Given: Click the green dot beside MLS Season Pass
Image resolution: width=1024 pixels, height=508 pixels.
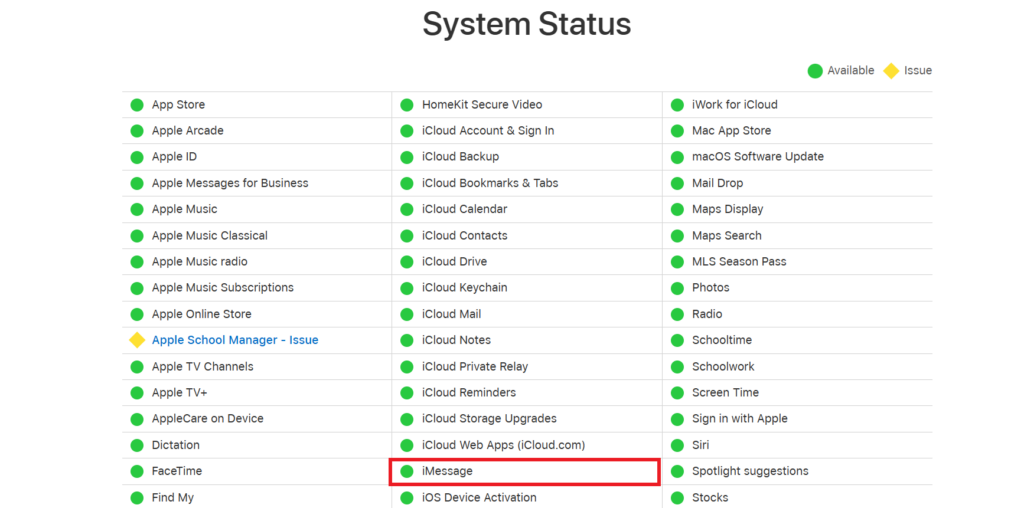Looking at the screenshot, I should [x=677, y=262].
